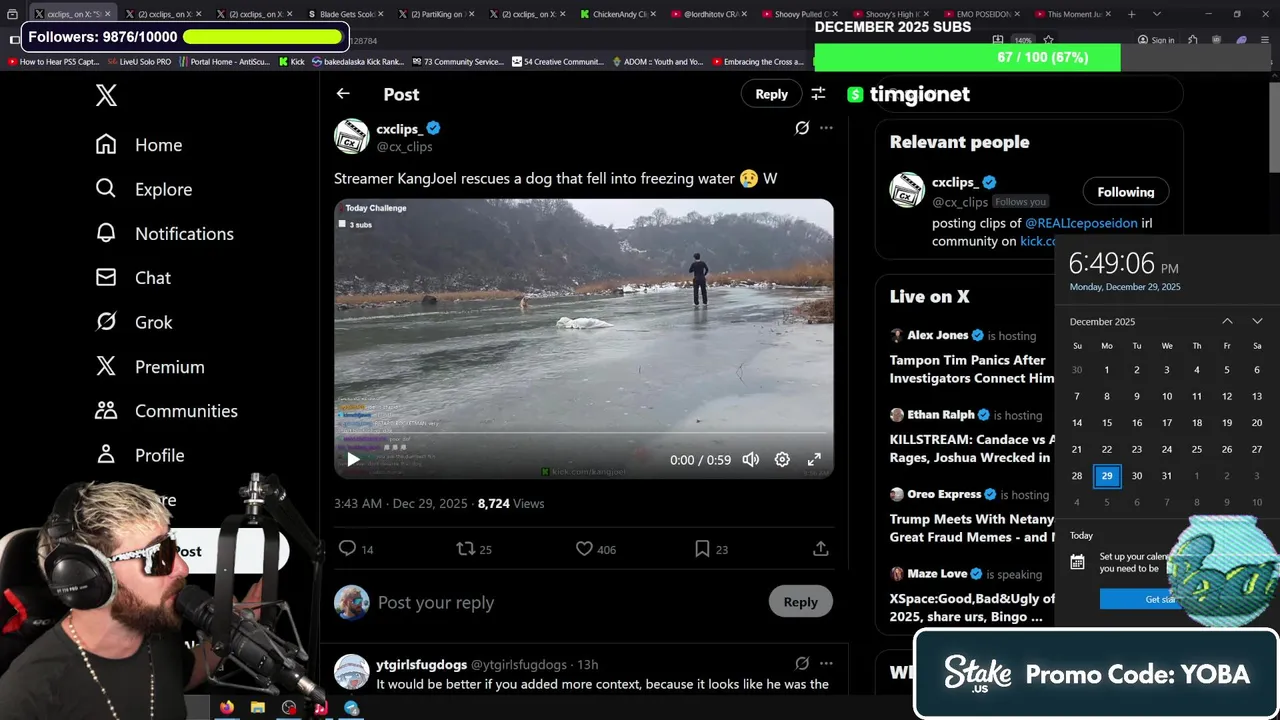Open video settings gear menu
The width and height of the screenshot is (1280, 720).
(782, 460)
